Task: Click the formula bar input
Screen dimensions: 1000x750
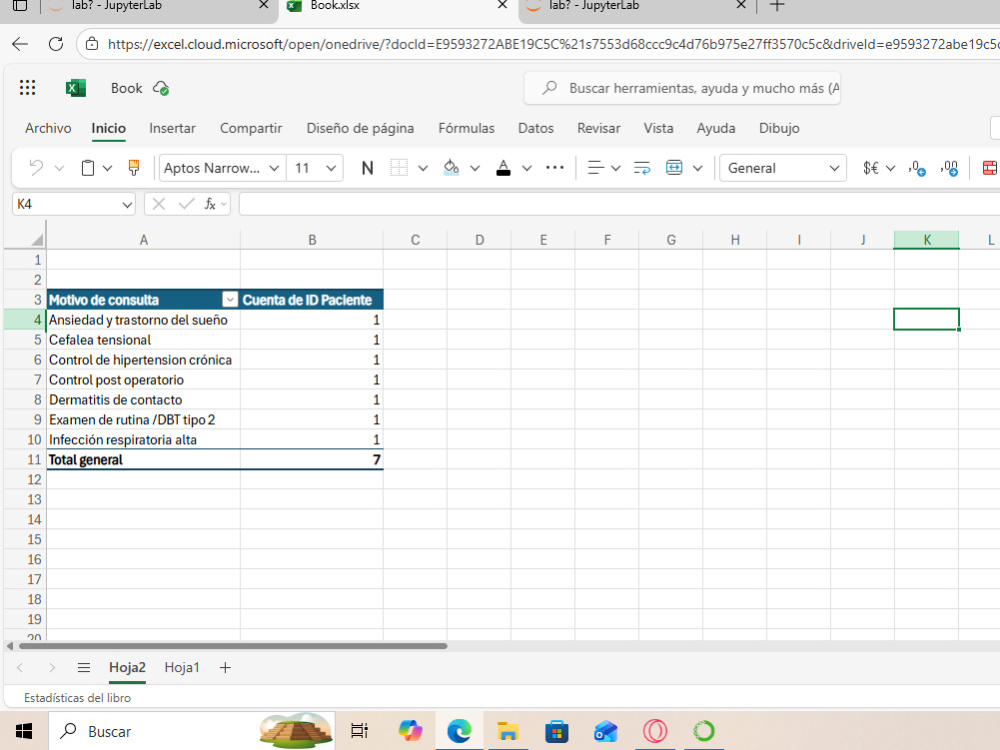Action: 619,204
